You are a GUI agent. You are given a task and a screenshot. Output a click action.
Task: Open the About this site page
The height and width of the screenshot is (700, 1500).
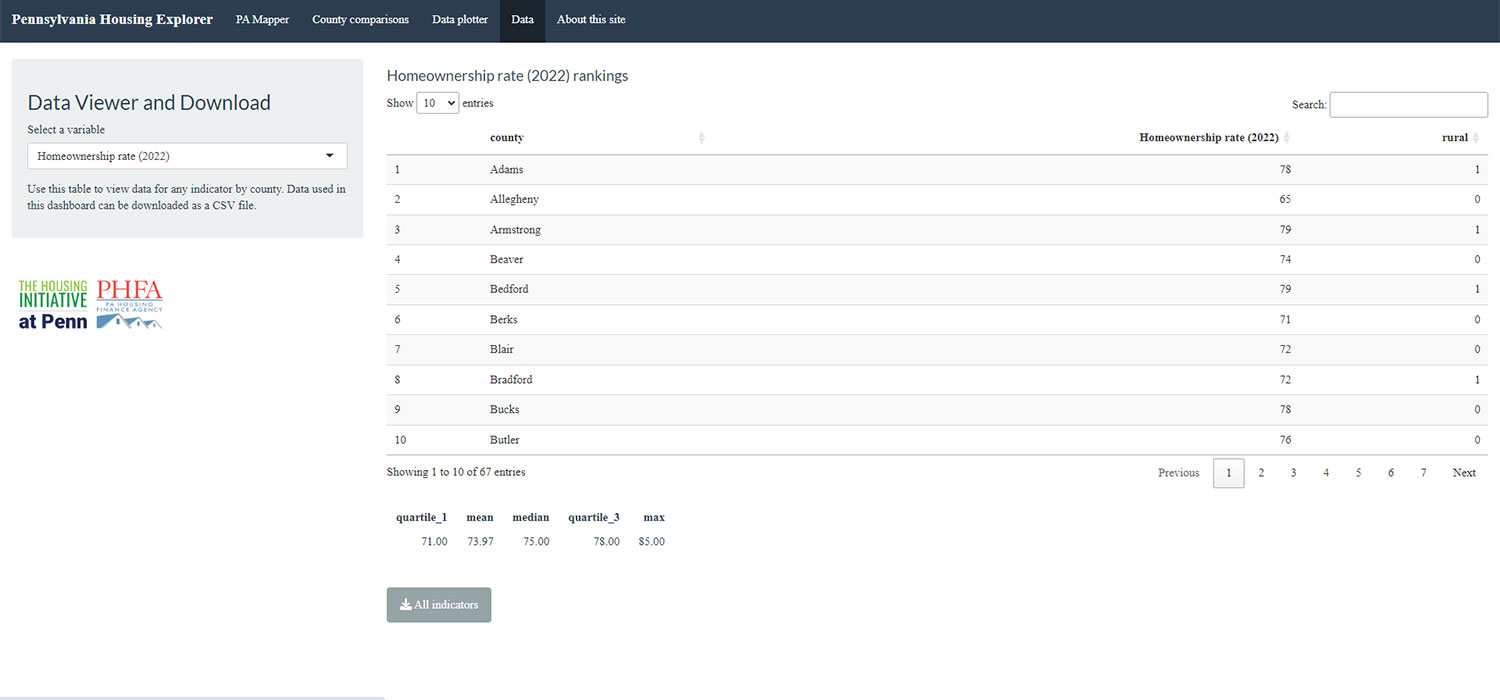click(591, 19)
